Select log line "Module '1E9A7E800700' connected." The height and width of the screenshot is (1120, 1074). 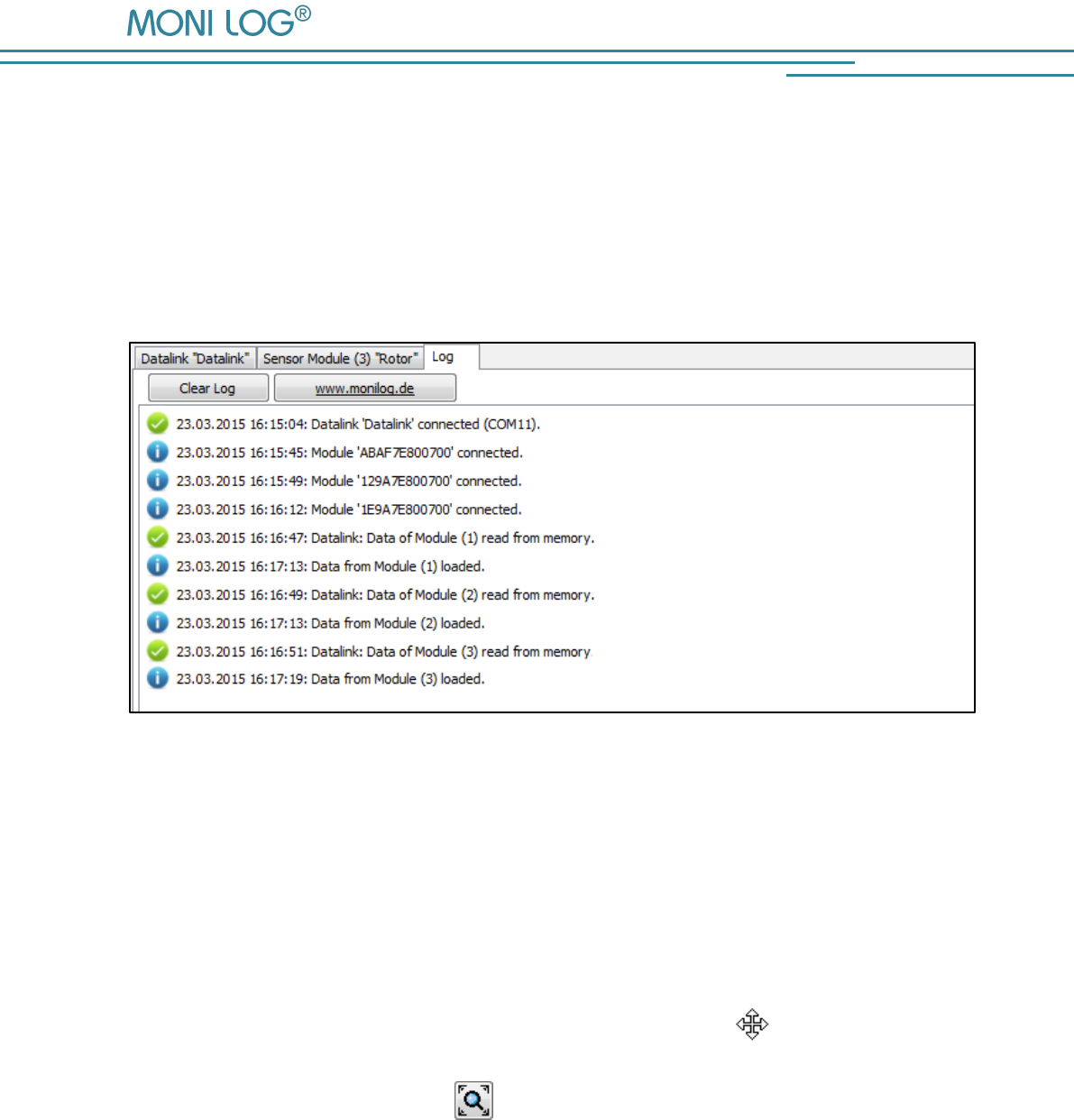coord(349,510)
